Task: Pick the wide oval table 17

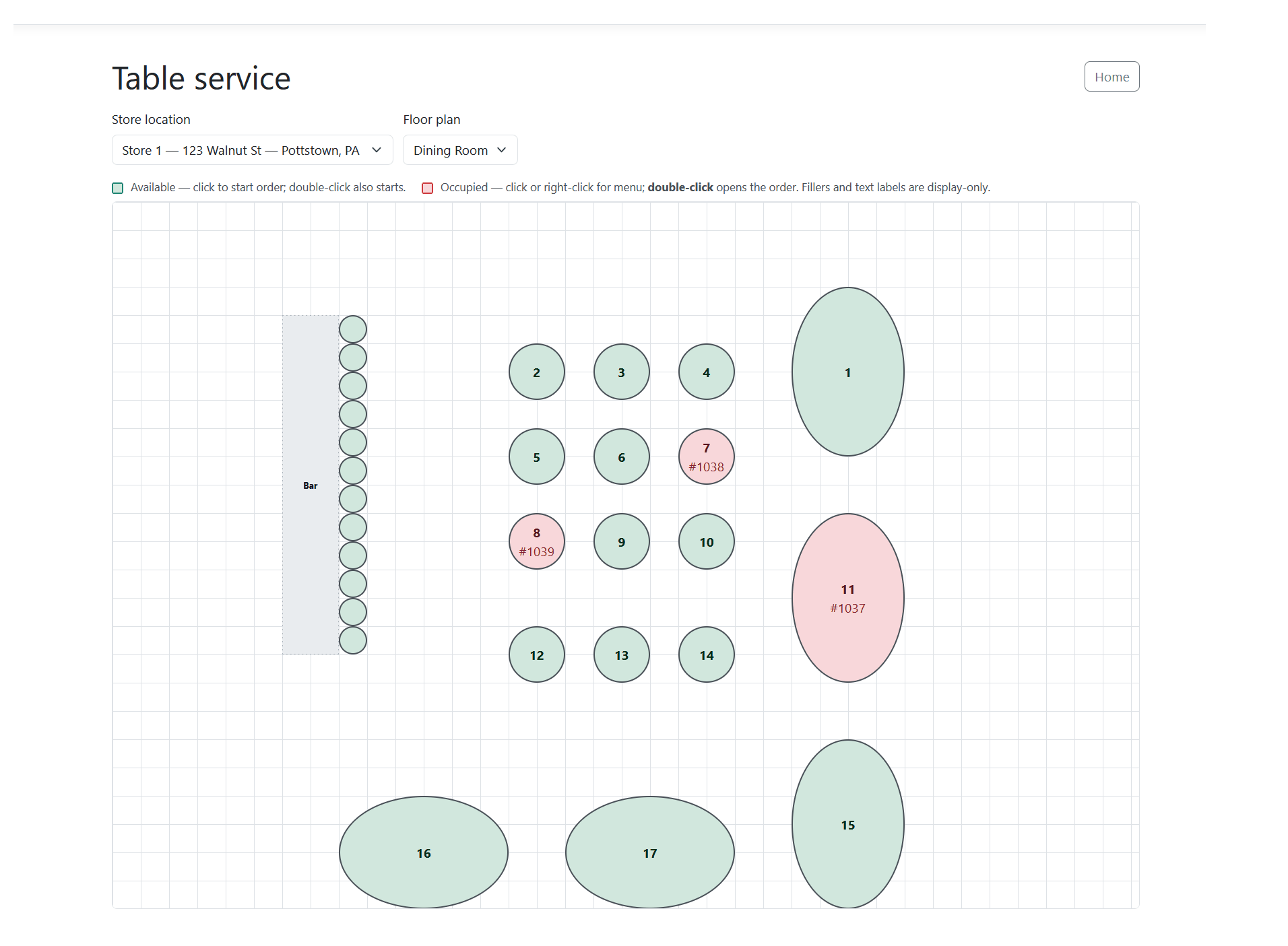Action: click(649, 852)
